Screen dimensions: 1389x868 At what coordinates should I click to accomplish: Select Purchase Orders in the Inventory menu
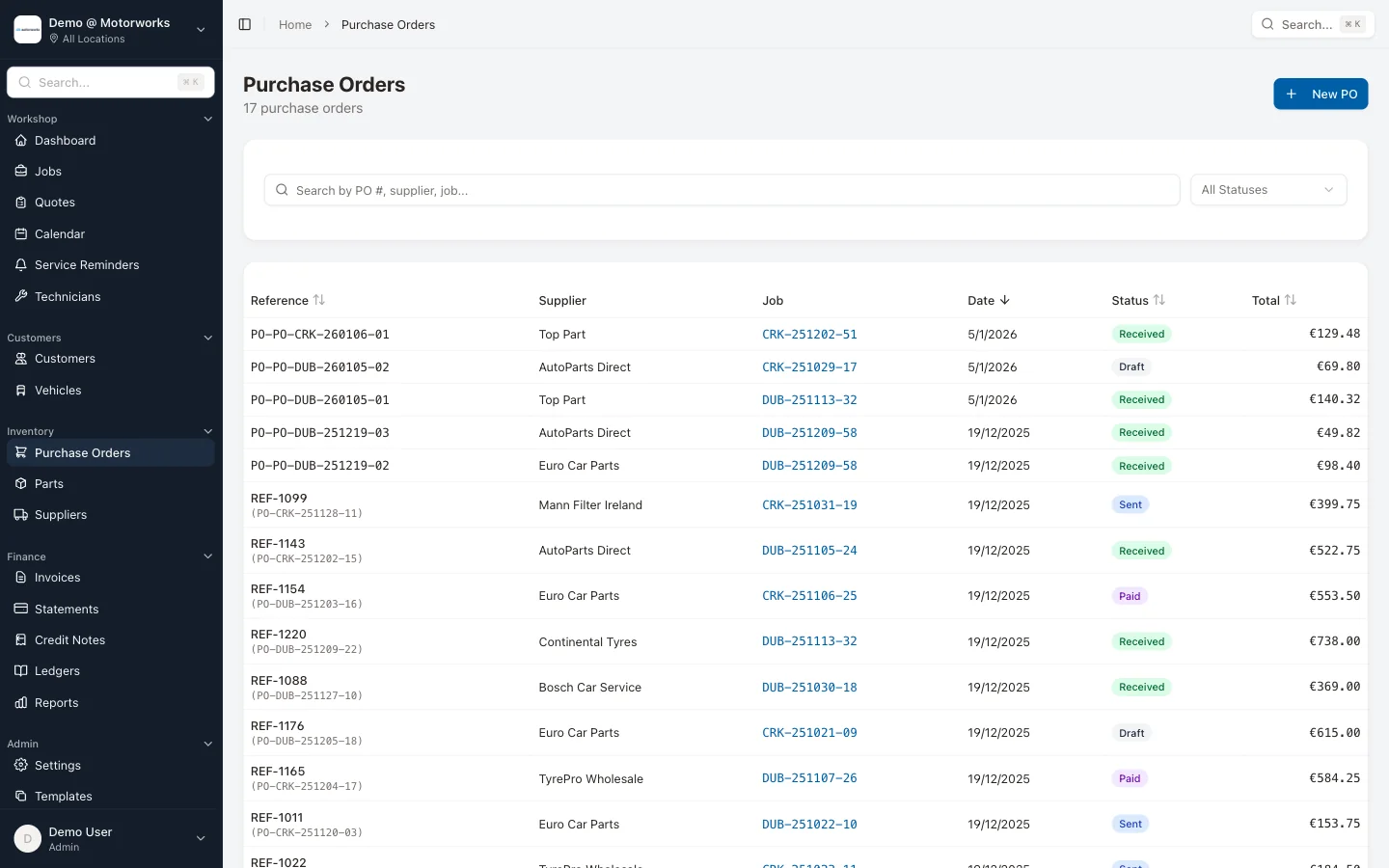82,452
